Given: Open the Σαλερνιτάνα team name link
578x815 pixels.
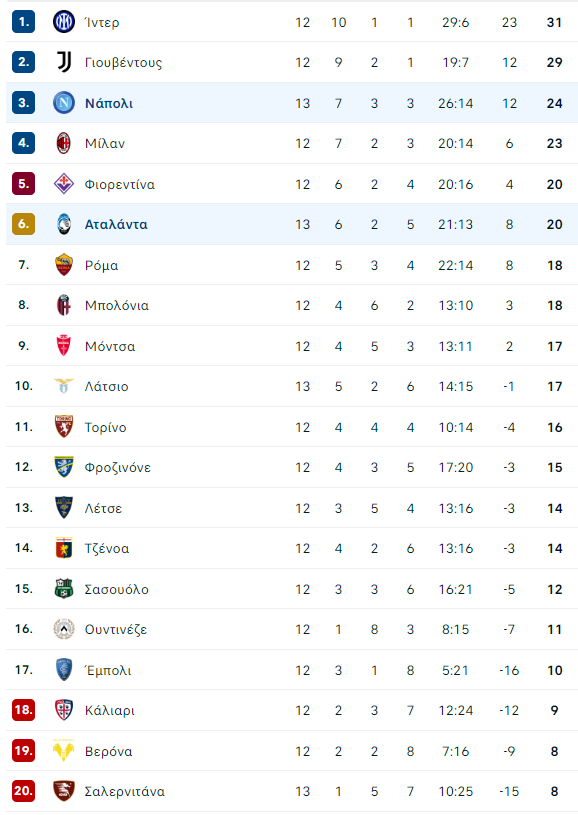Looking at the screenshot, I should point(125,792).
